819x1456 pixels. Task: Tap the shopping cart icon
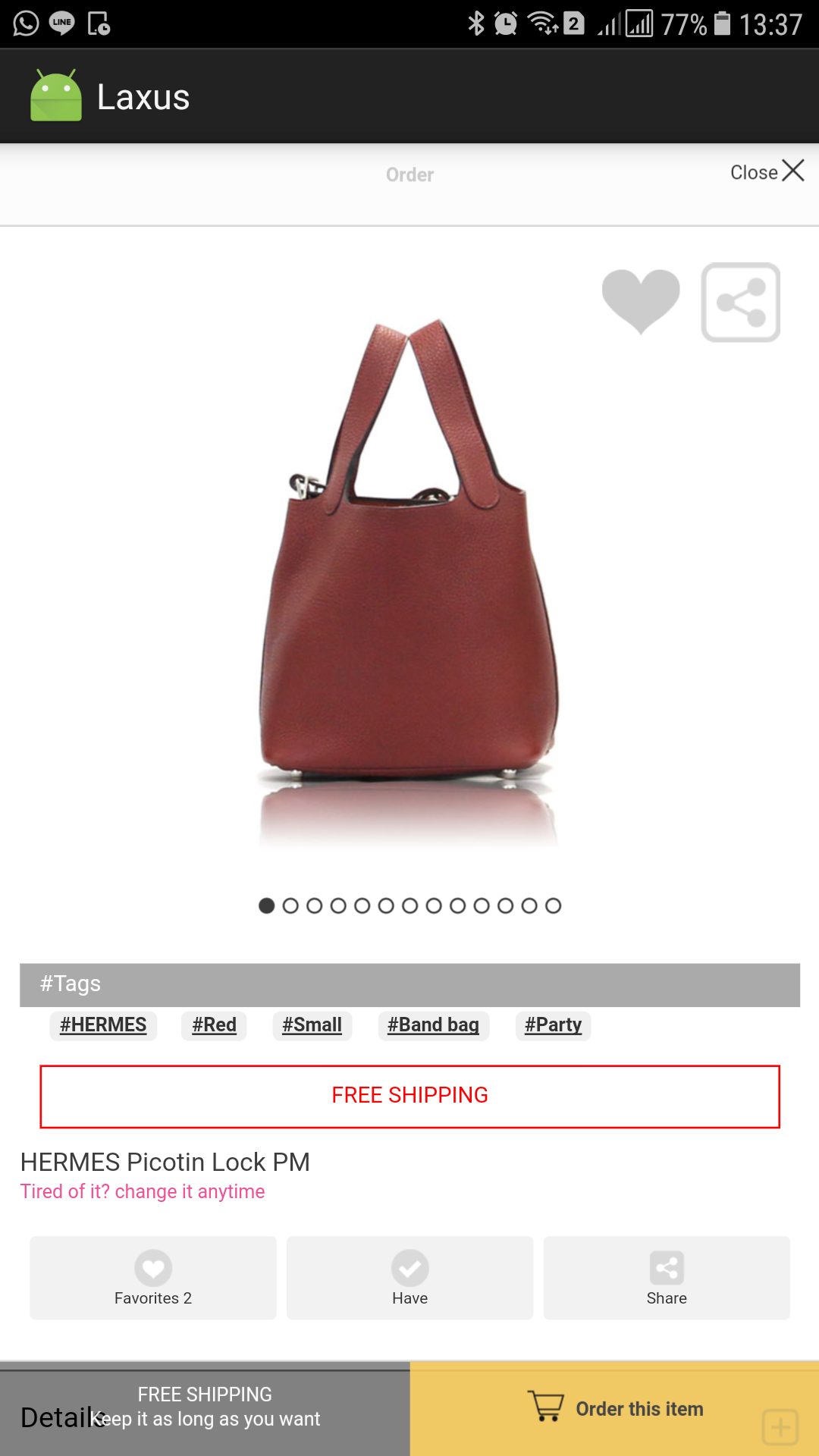(x=546, y=1406)
